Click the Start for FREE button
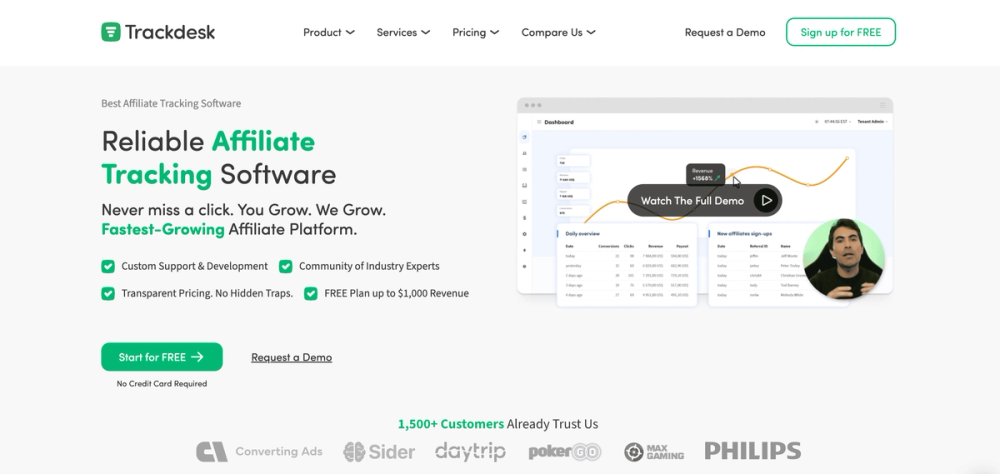The image size is (1000, 474). 162,357
